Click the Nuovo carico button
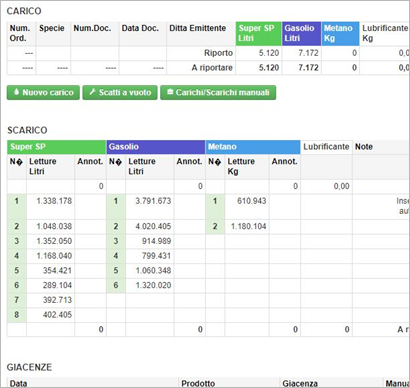The width and height of the screenshot is (410, 388). click(x=43, y=92)
